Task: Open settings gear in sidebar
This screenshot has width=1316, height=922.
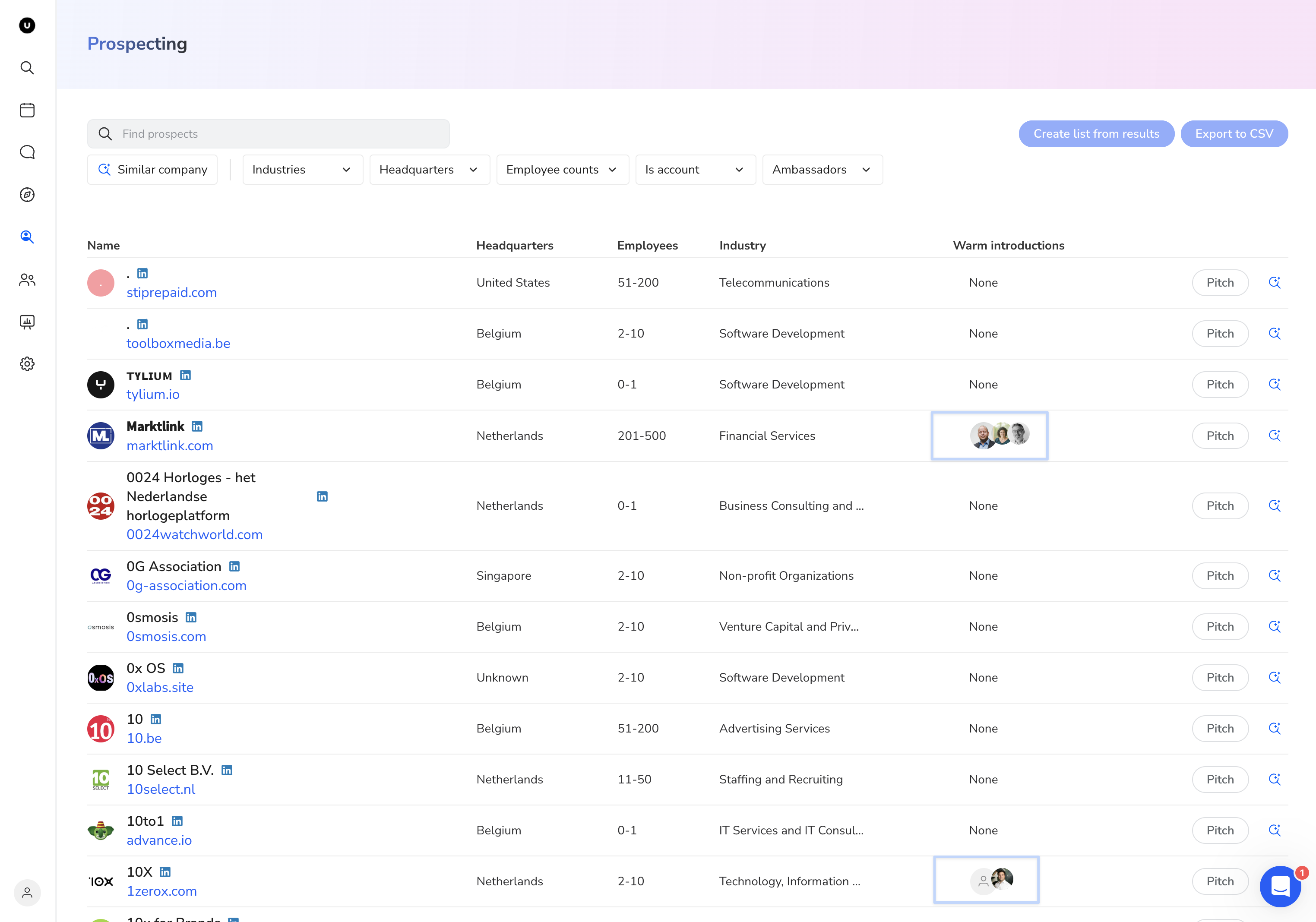Action: [x=27, y=364]
